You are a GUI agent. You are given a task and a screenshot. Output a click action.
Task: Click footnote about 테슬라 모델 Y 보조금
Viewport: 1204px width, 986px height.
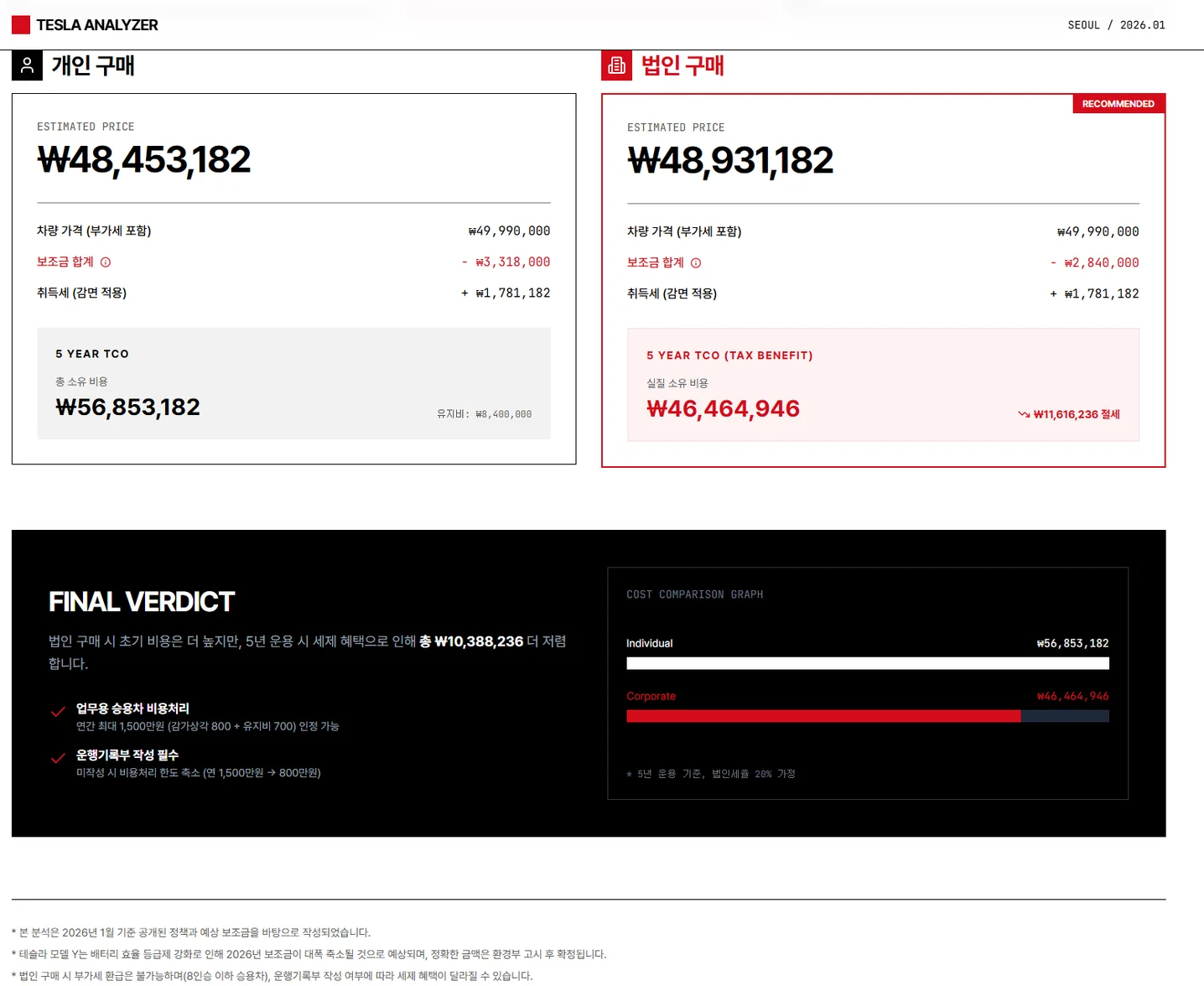pyautogui.click(x=309, y=954)
